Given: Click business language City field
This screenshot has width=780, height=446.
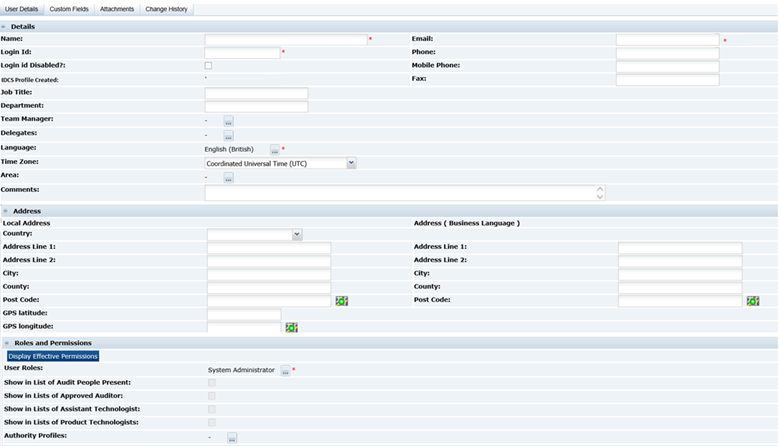Looking at the screenshot, I should coord(680,274).
